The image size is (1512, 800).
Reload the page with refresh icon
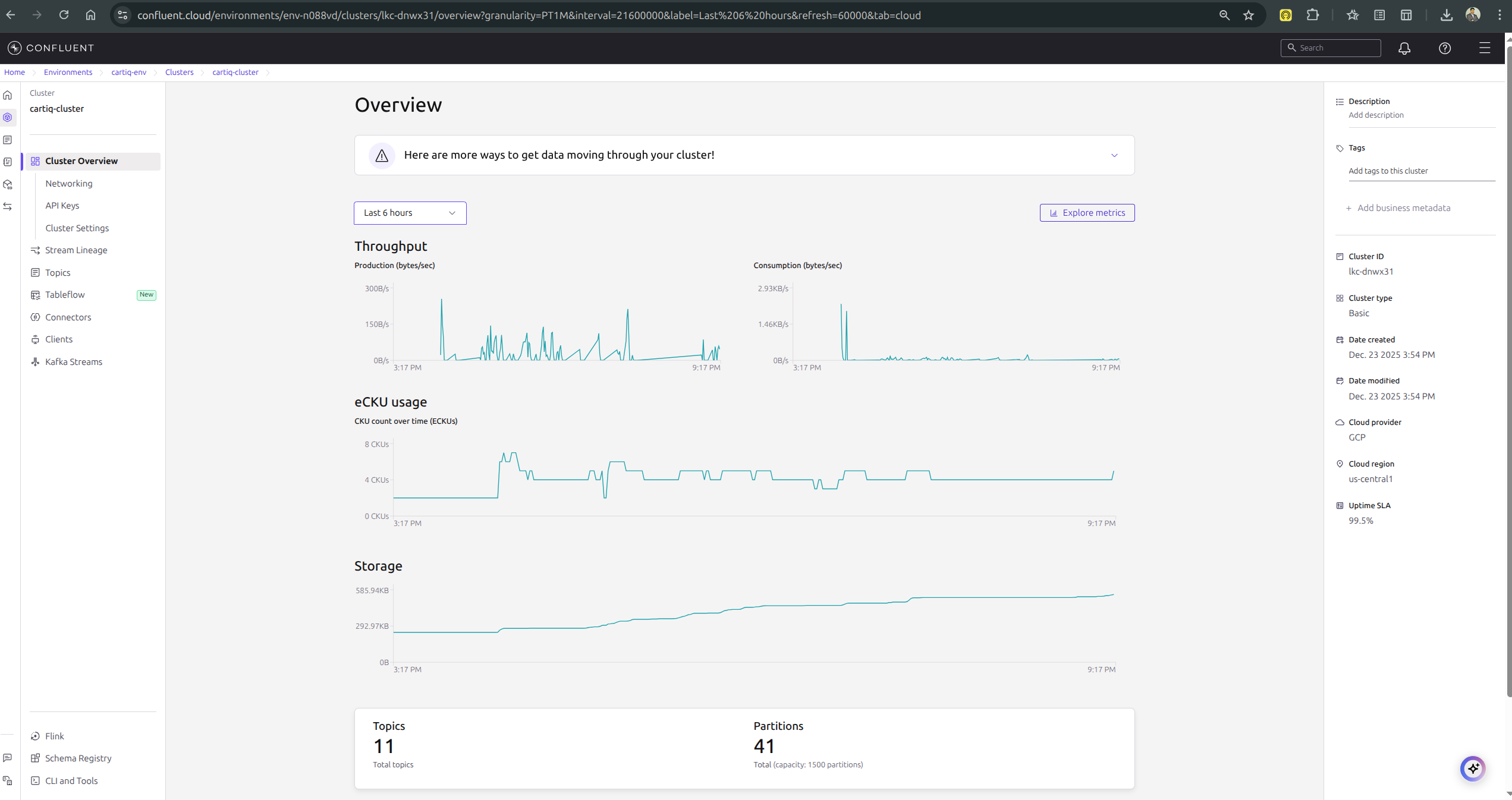pos(64,15)
